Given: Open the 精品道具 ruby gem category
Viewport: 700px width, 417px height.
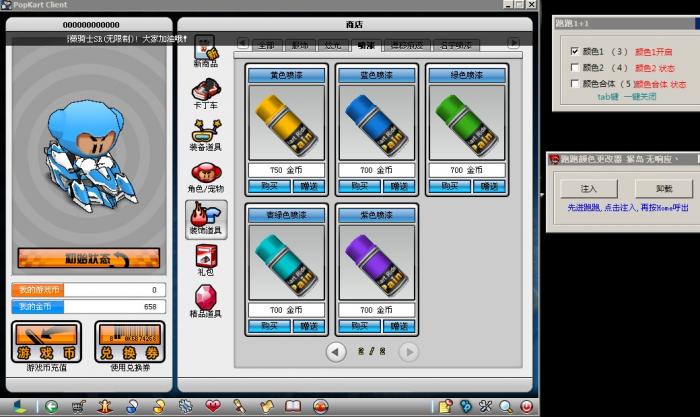Looking at the screenshot, I should 206,301.
